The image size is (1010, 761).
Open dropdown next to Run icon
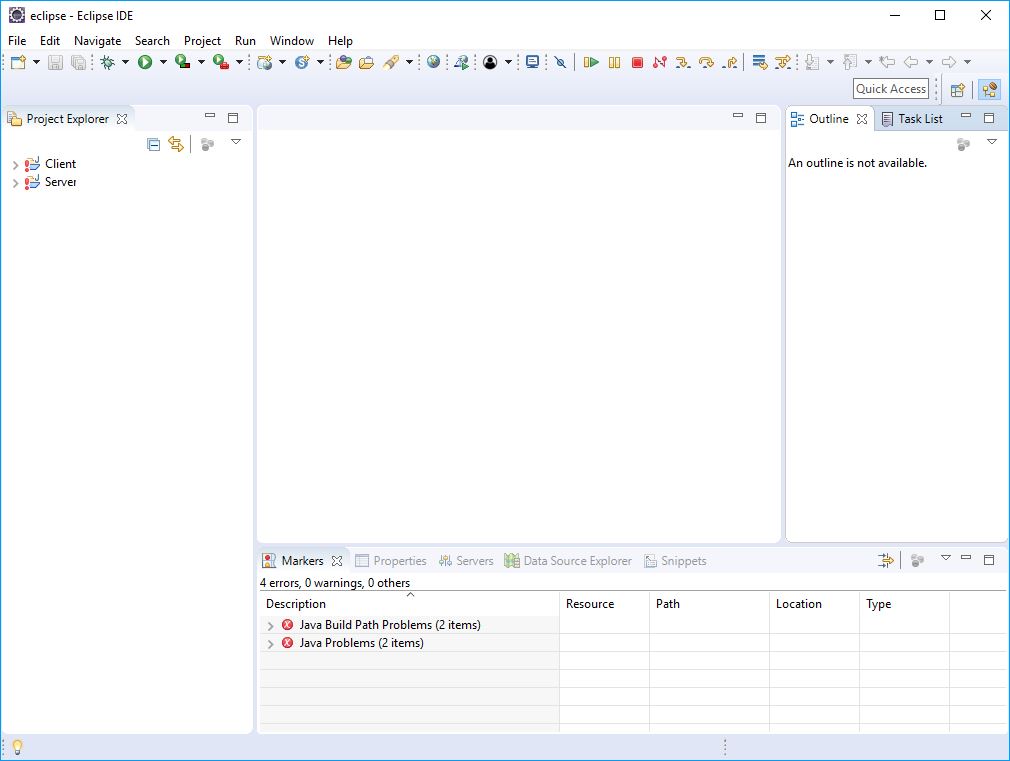click(x=163, y=62)
